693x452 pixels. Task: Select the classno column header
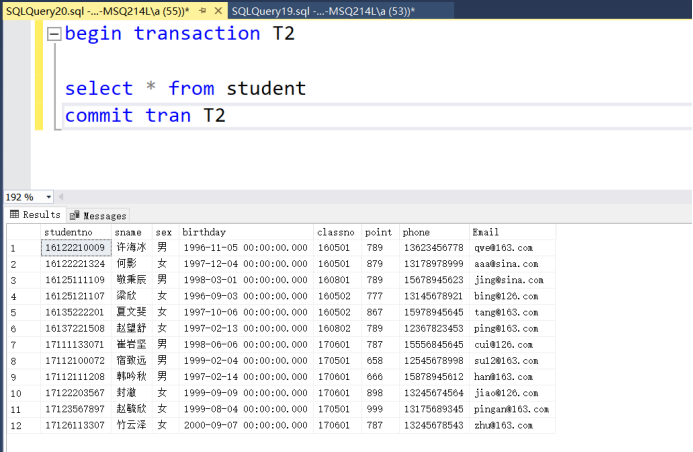pyautogui.click(x=337, y=232)
